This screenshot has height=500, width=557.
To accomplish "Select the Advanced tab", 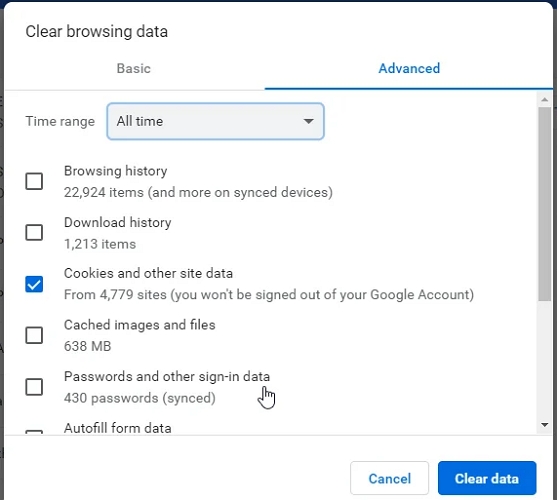I will pos(409,68).
